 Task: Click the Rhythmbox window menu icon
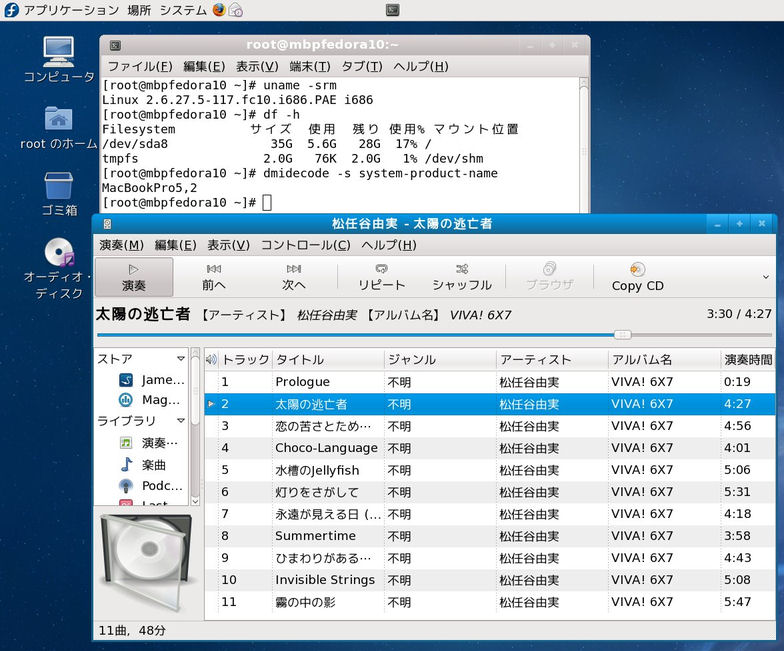click(108, 224)
